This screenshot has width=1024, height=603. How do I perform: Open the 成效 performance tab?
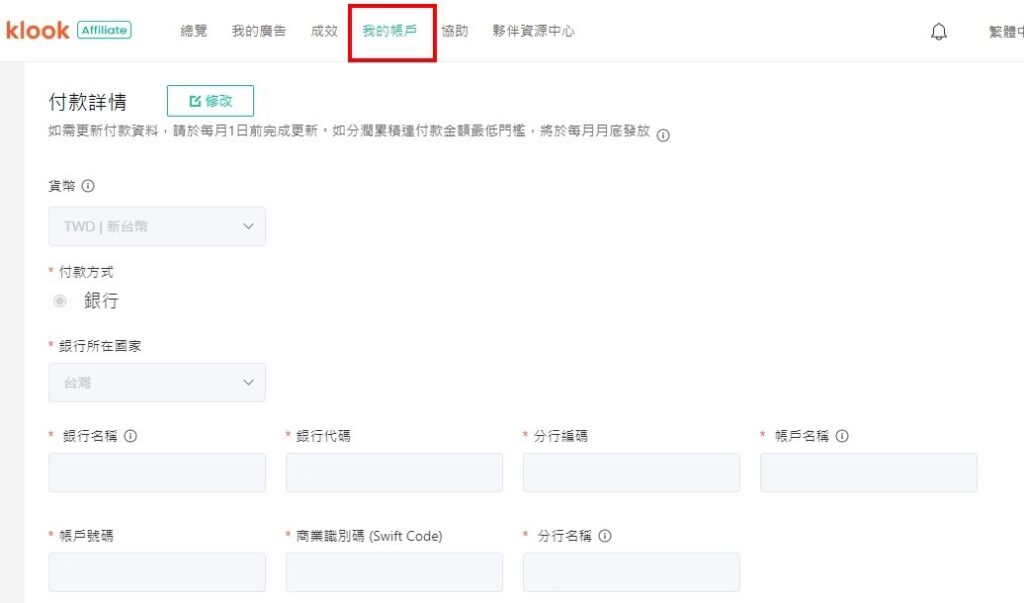324,31
